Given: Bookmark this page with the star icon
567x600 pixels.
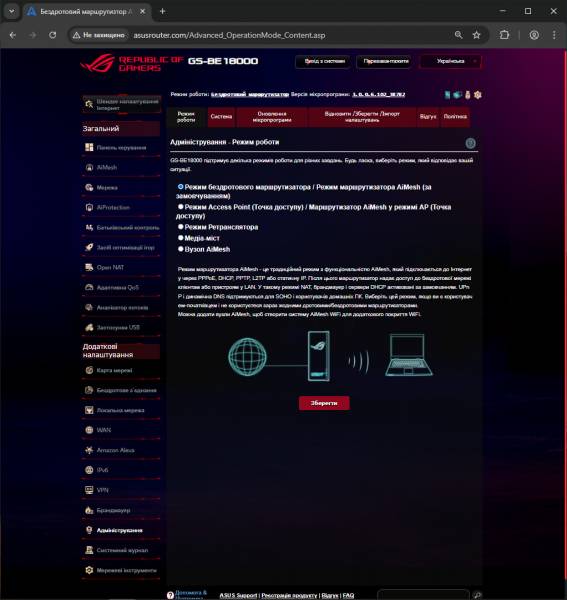Looking at the screenshot, I should pos(476,35).
